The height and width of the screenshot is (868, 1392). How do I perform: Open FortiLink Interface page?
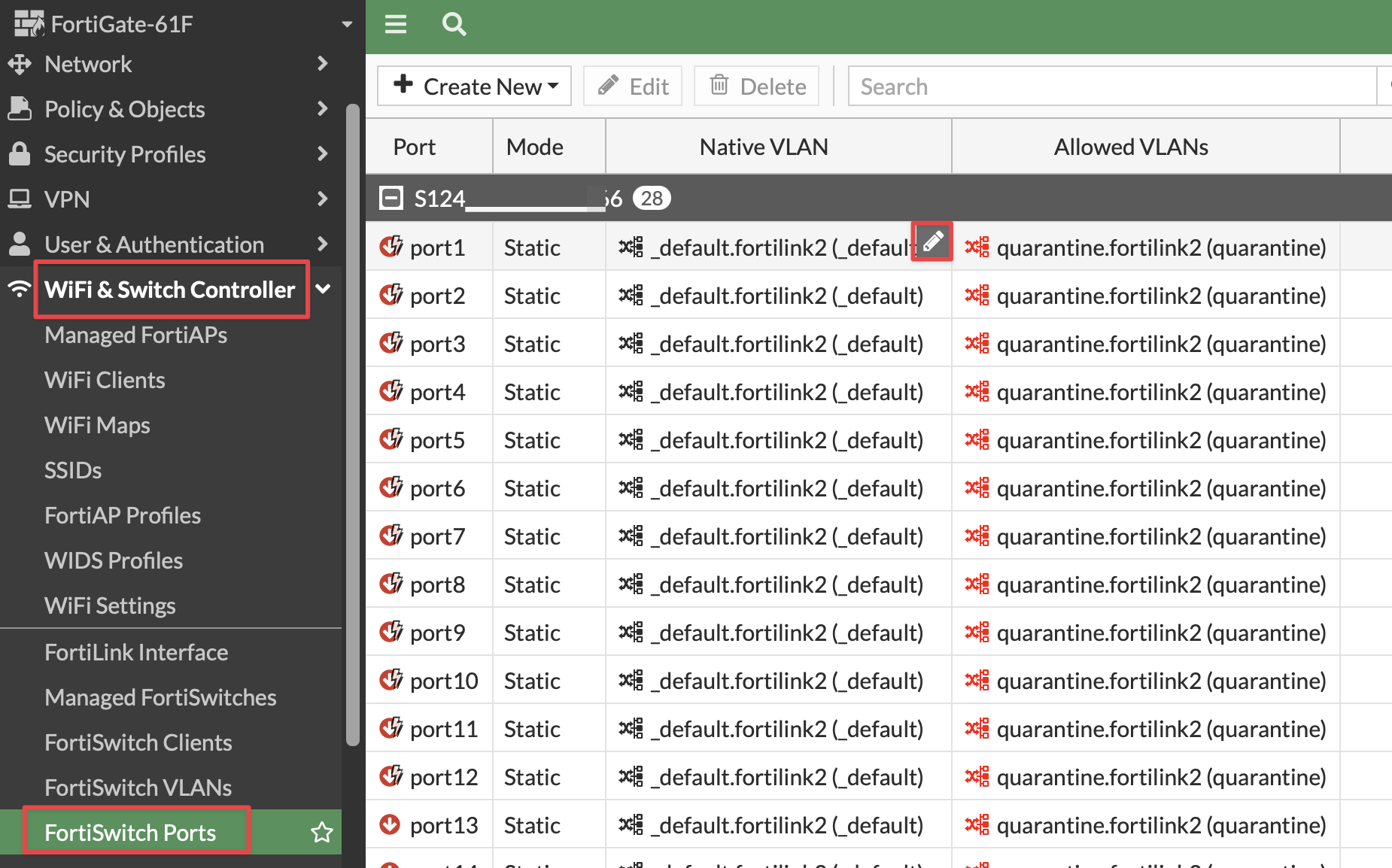136,652
